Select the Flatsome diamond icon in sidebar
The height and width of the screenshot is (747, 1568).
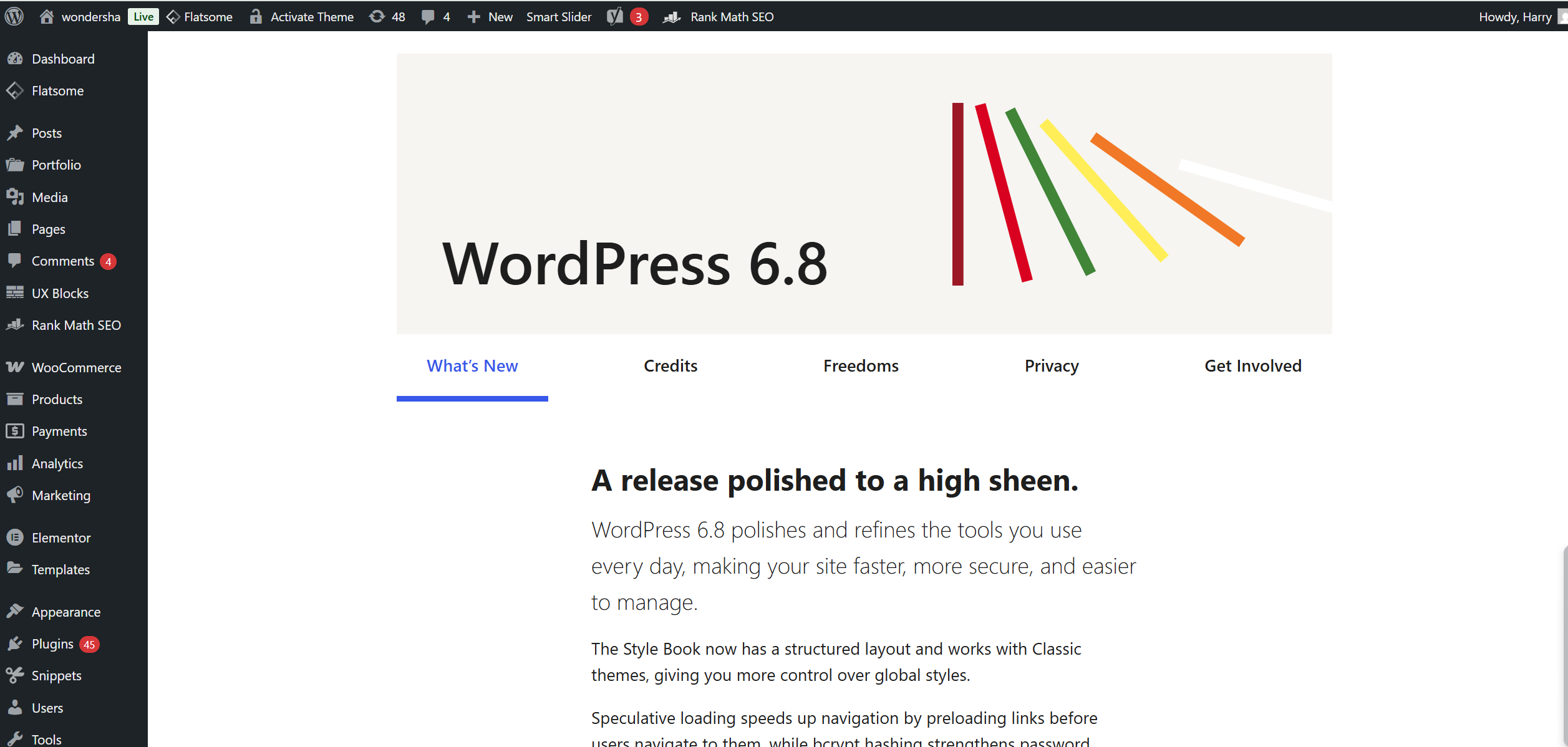[15, 90]
